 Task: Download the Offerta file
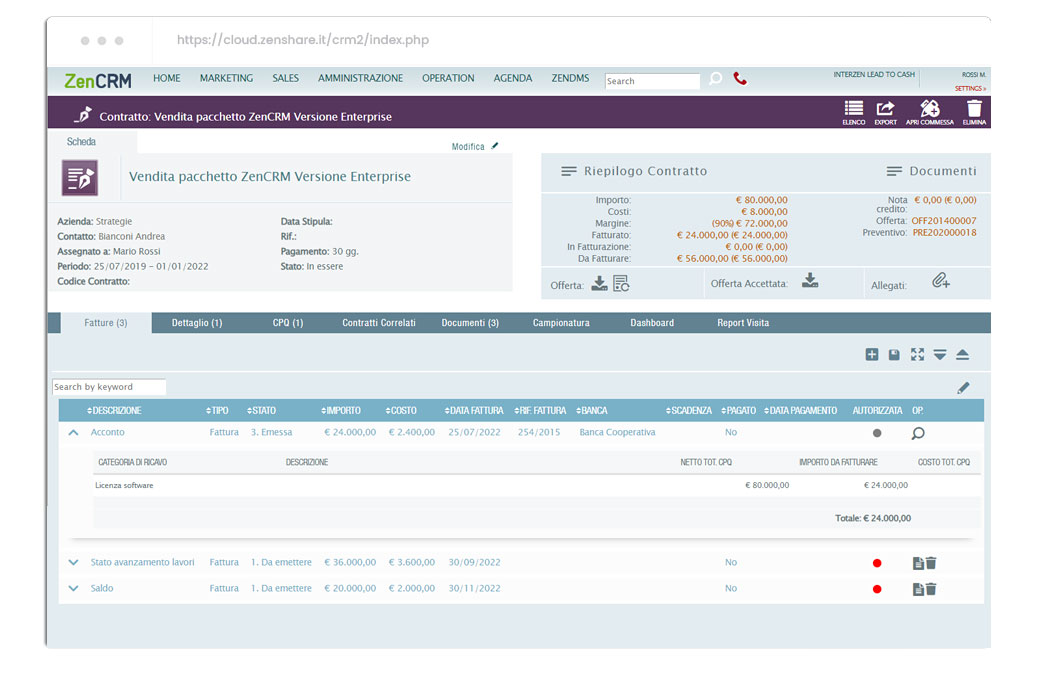pyautogui.click(x=599, y=284)
